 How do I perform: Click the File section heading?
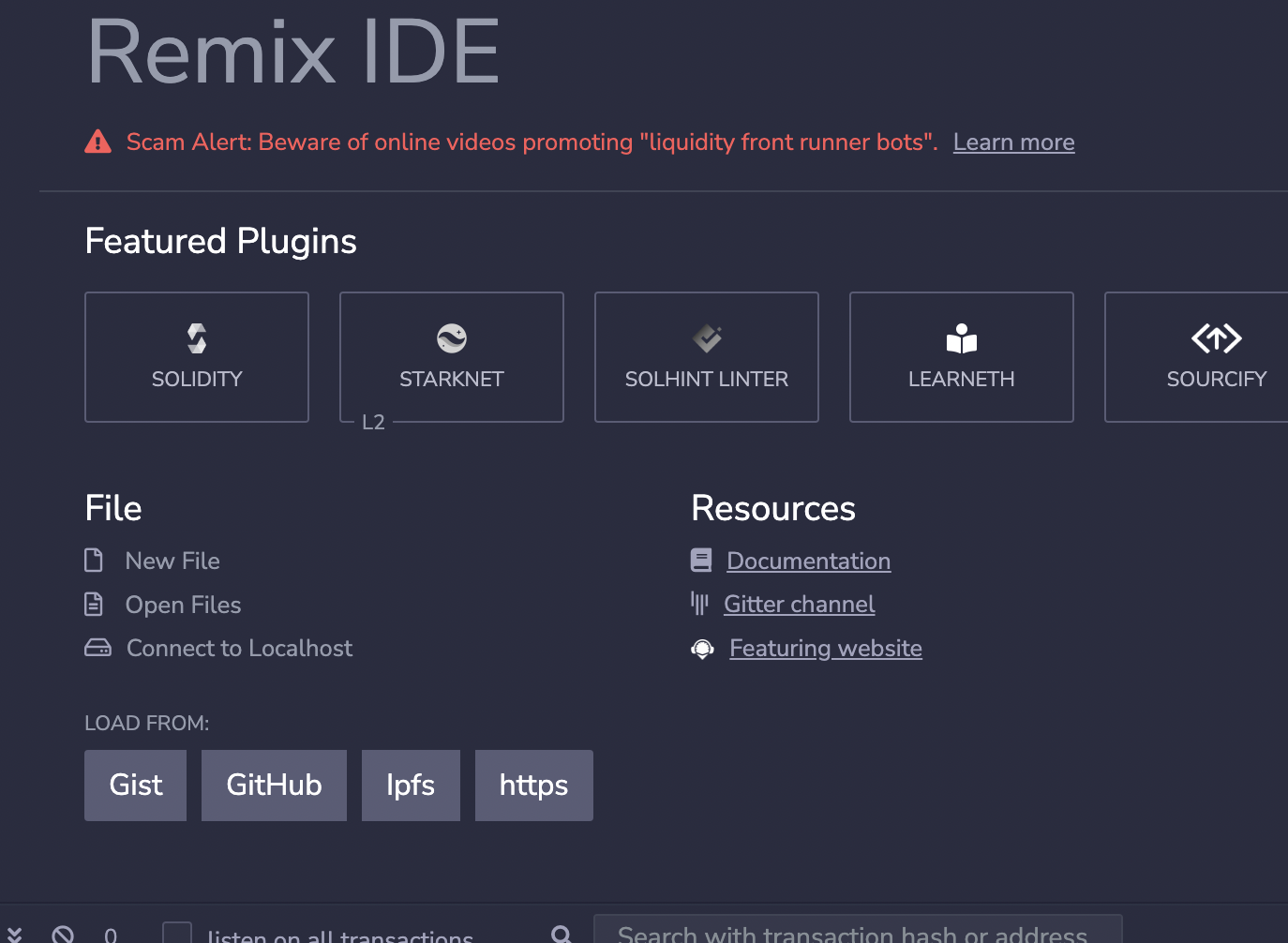pyautogui.click(x=113, y=508)
